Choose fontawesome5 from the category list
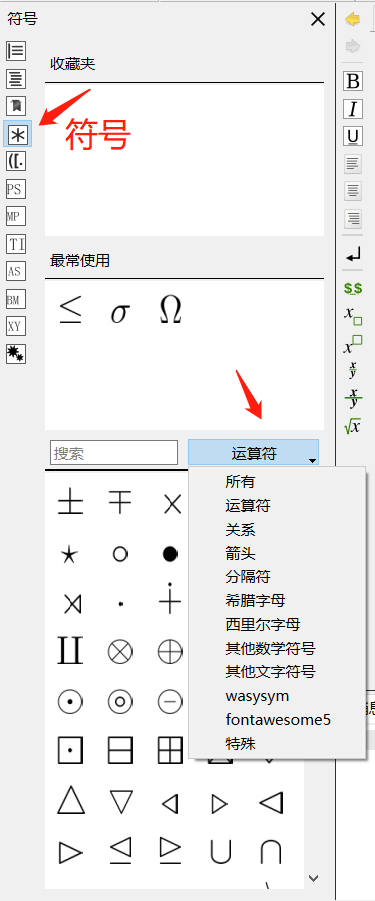Image resolution: width=375 pixels, height=901 pixels. coord(278,719)
